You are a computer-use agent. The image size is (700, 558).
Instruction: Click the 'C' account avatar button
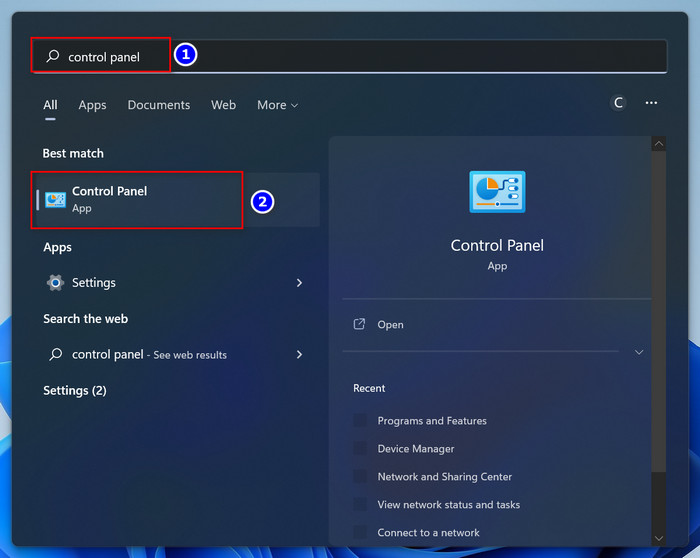(618, 103)
